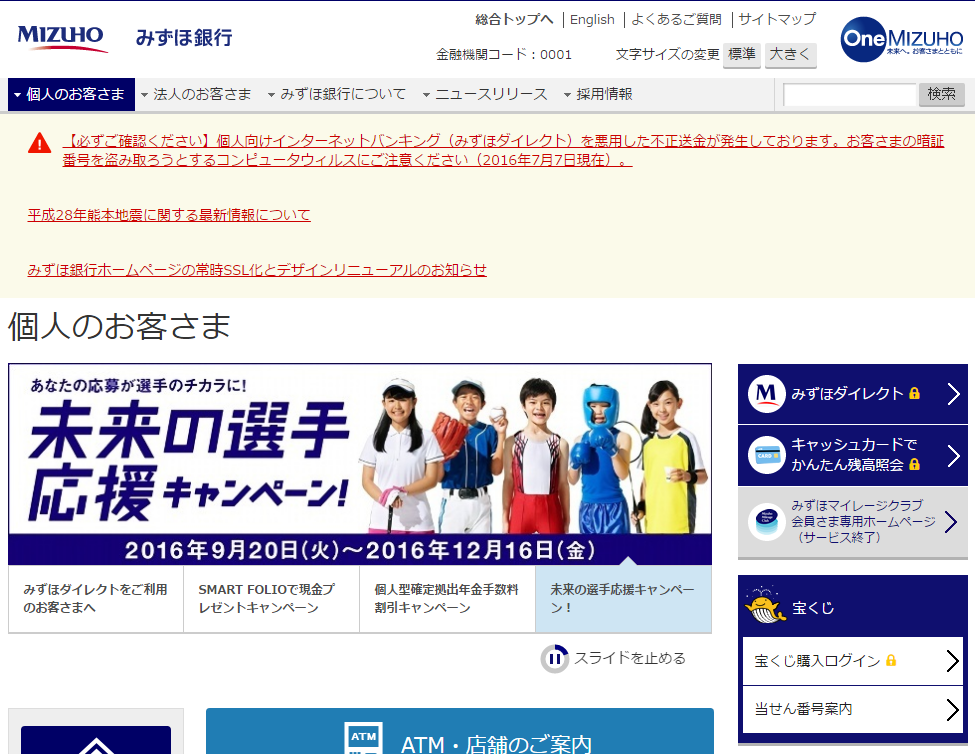Click the Mizuho Mileage Club icon
Screen dimensions: 975x754
(766, 521)
